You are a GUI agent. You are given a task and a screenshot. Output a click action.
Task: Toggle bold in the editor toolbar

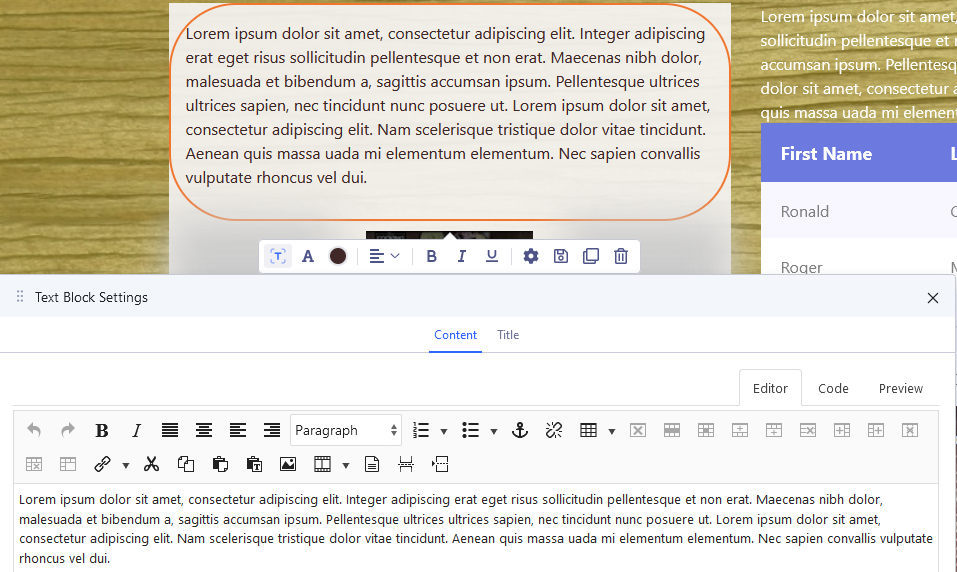click(102, 431)
